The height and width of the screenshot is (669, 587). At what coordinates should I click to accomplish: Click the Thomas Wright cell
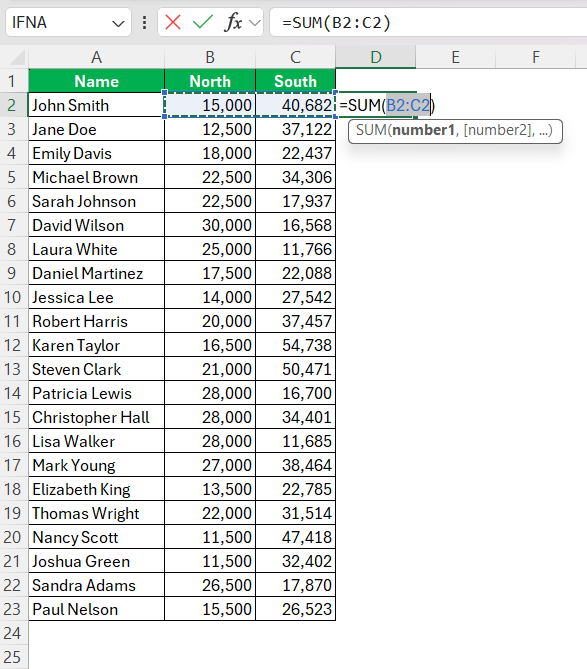point(96,513)
